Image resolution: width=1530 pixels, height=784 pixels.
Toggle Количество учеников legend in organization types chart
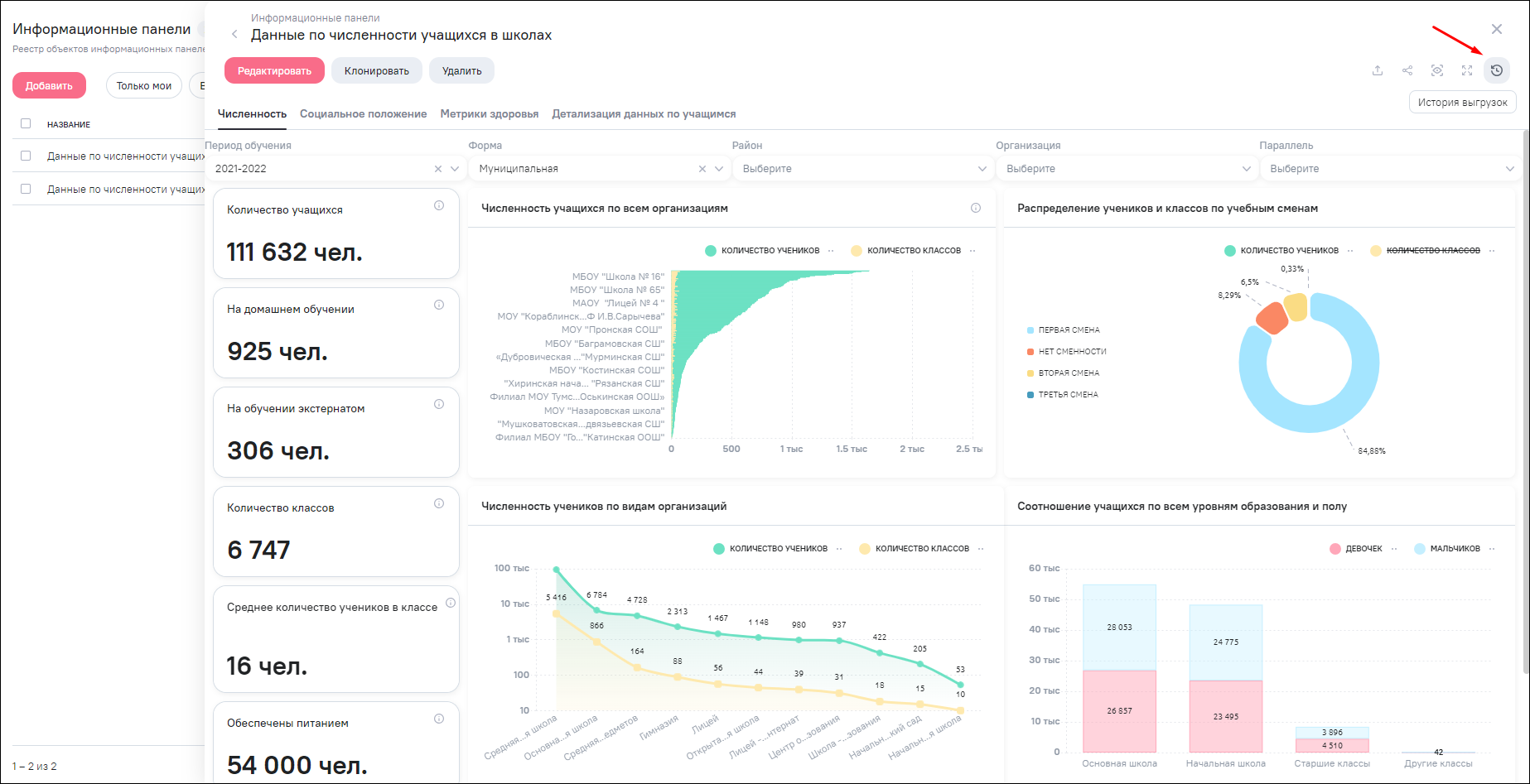point(770,549)
